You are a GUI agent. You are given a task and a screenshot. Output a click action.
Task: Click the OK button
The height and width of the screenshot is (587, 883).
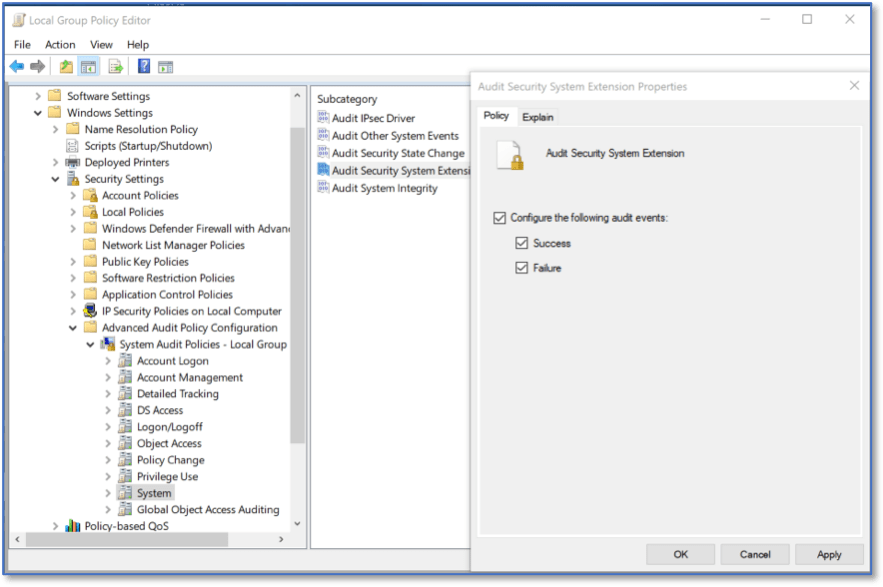tap(680, 554)
